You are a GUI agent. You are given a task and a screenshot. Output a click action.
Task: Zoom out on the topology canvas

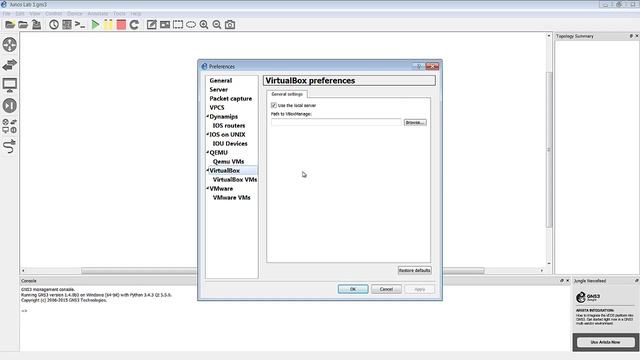(x=217, y=24)
